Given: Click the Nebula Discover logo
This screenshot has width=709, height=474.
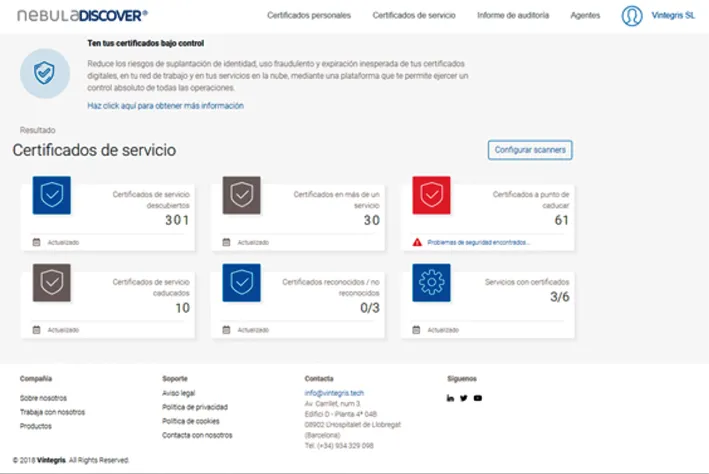Looking at the screenshot, I should point(82,15).
